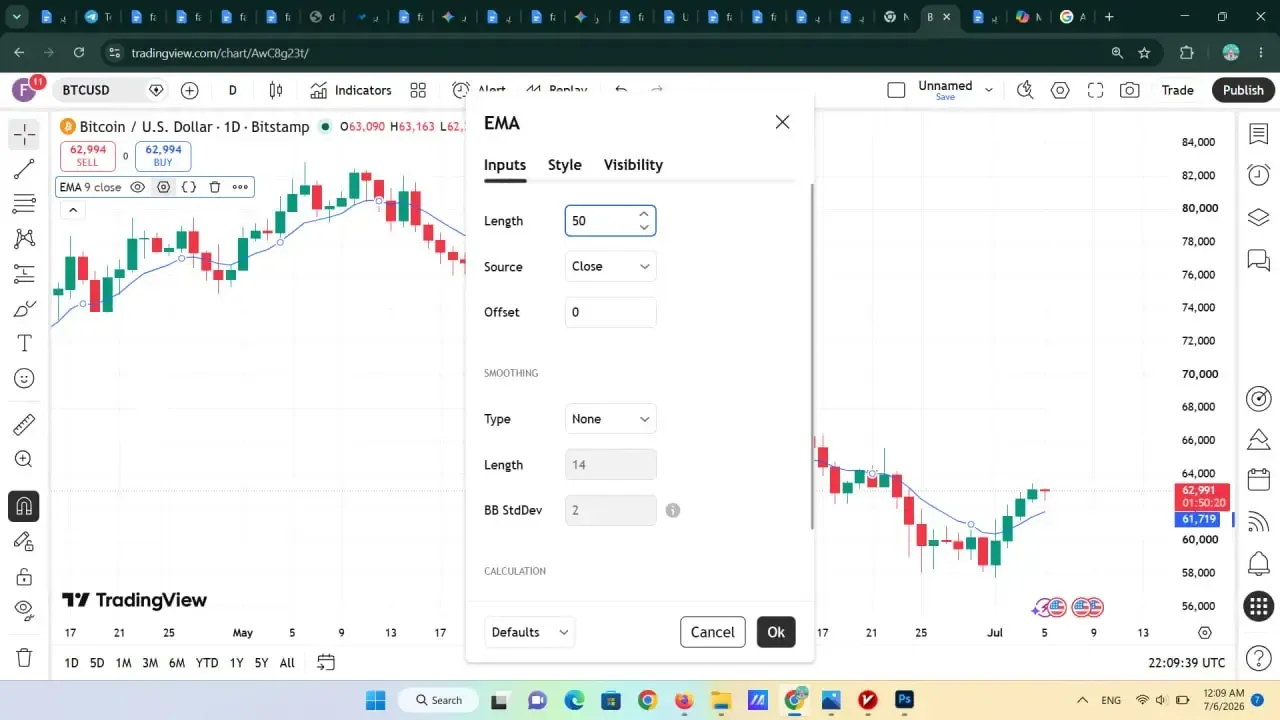Click Cancel in the EMA dialog
Viewport: 1280px width, 720px height.
pos(713,632)
